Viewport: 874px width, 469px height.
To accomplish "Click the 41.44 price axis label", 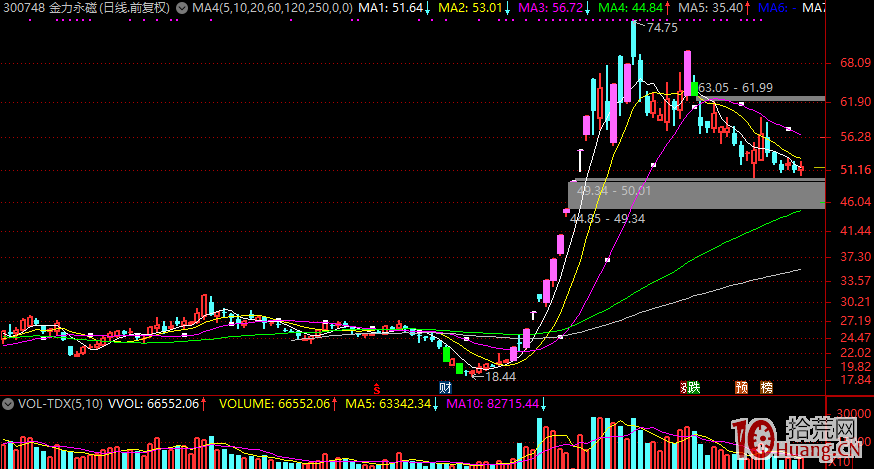I will tap(856, 231).
